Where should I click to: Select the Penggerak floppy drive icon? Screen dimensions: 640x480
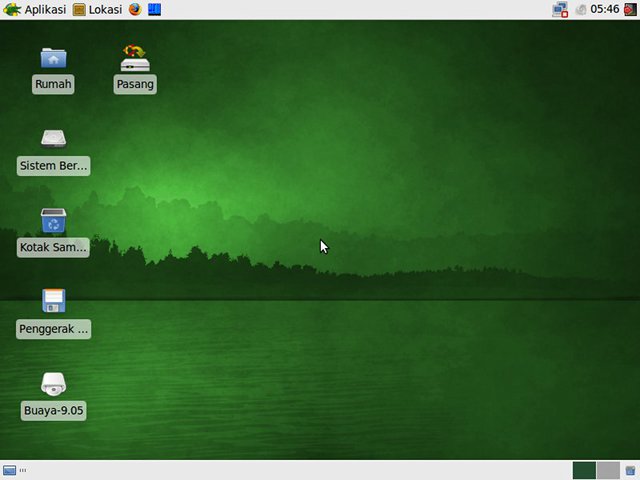click(x=53, y=301)
